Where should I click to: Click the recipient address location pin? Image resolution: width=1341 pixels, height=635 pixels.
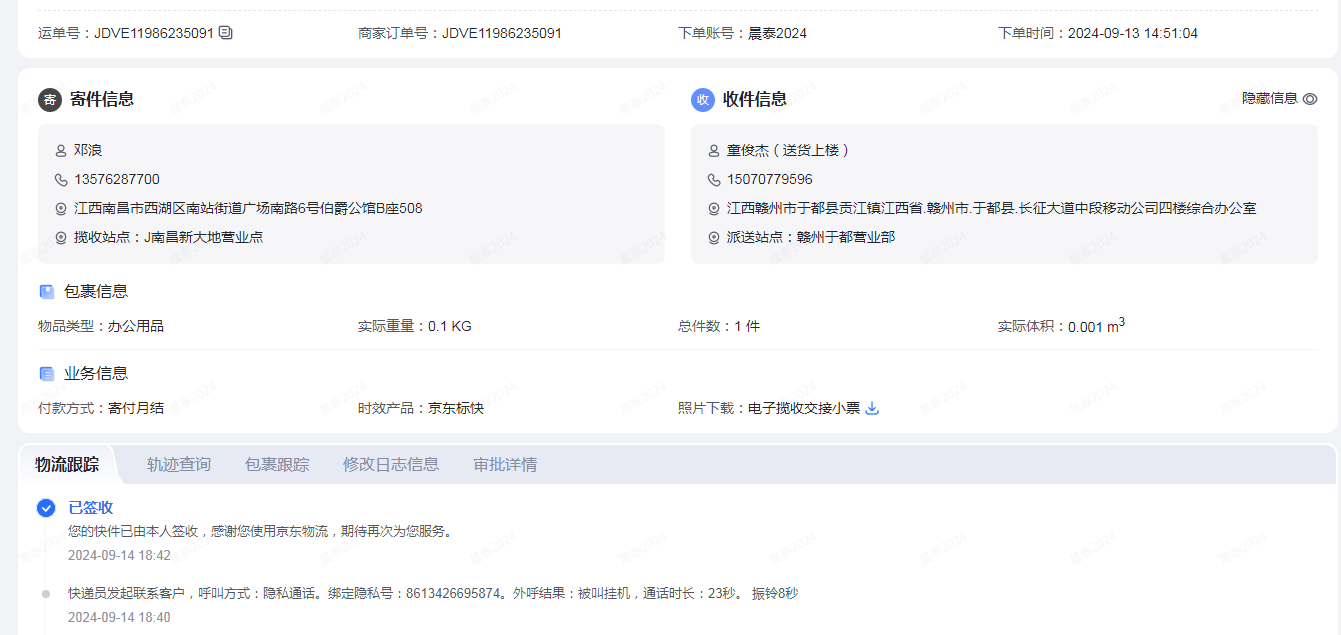click(x=714, y=209)
